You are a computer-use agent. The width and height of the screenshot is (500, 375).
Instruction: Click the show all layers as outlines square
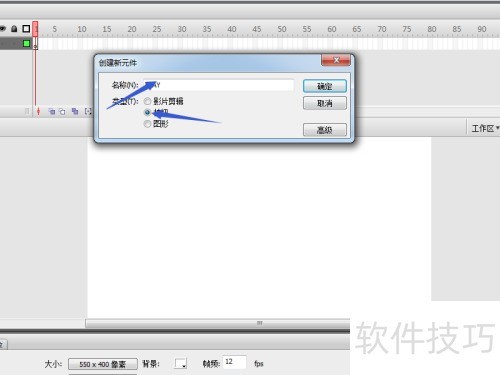[26, 29]
